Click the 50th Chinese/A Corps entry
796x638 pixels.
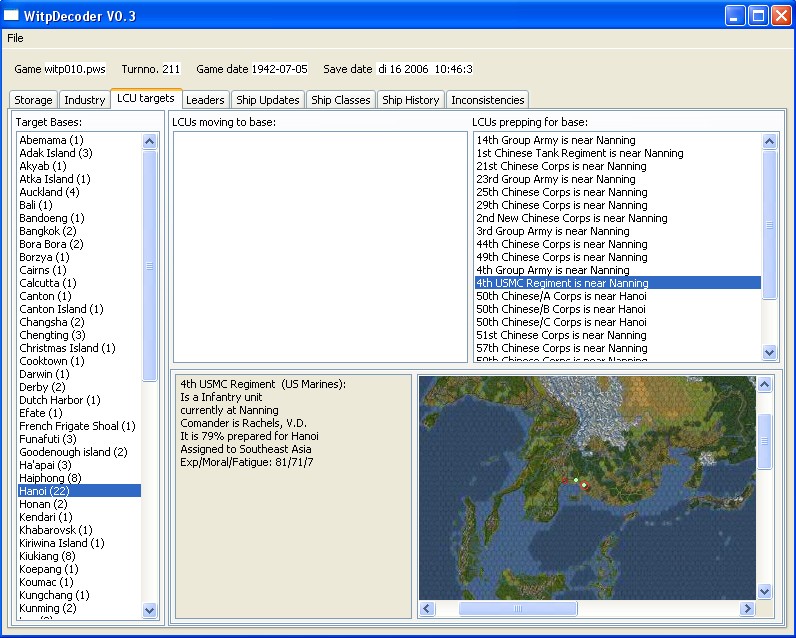(x=560, y=296)
